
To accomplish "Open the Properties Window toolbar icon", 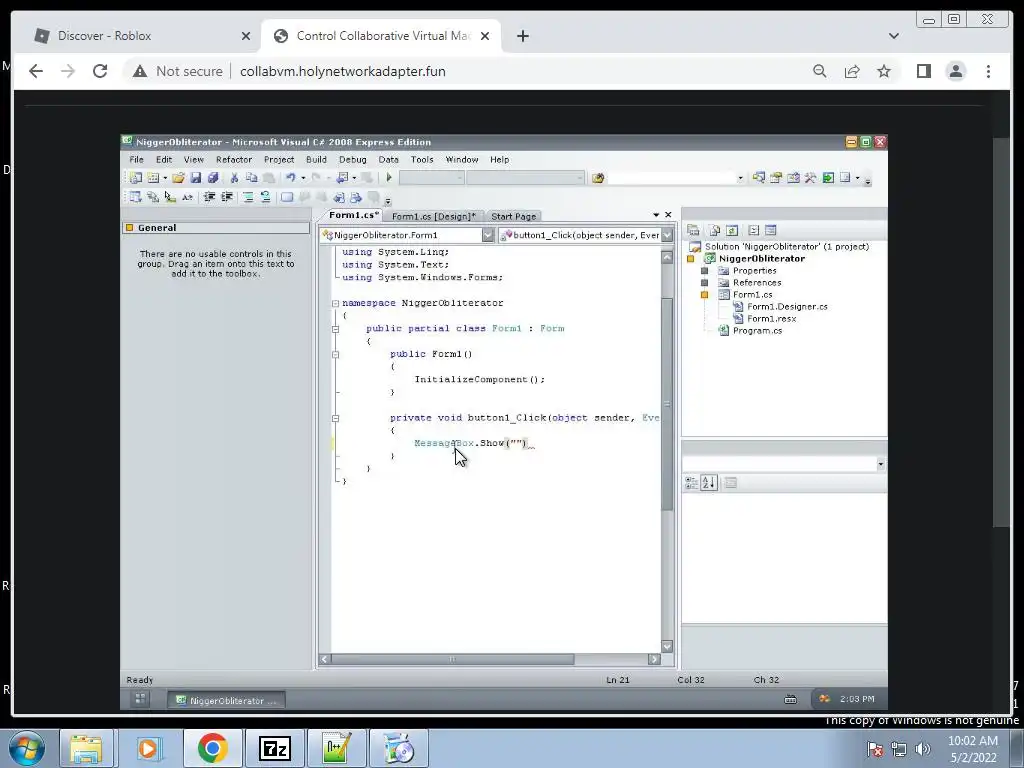I will 776,178.
